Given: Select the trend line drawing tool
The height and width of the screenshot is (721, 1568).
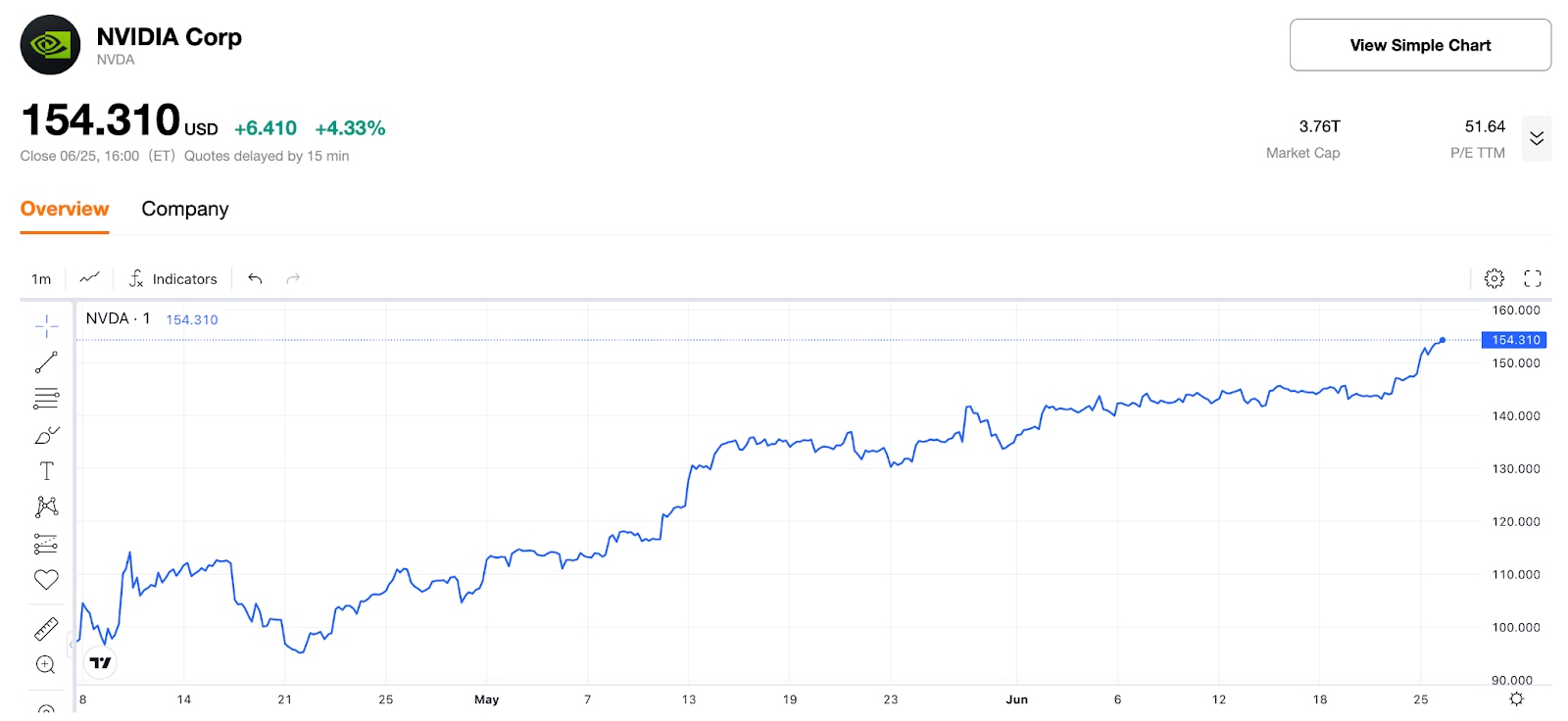Looking at the screenshot, I should tap(46, 362).
